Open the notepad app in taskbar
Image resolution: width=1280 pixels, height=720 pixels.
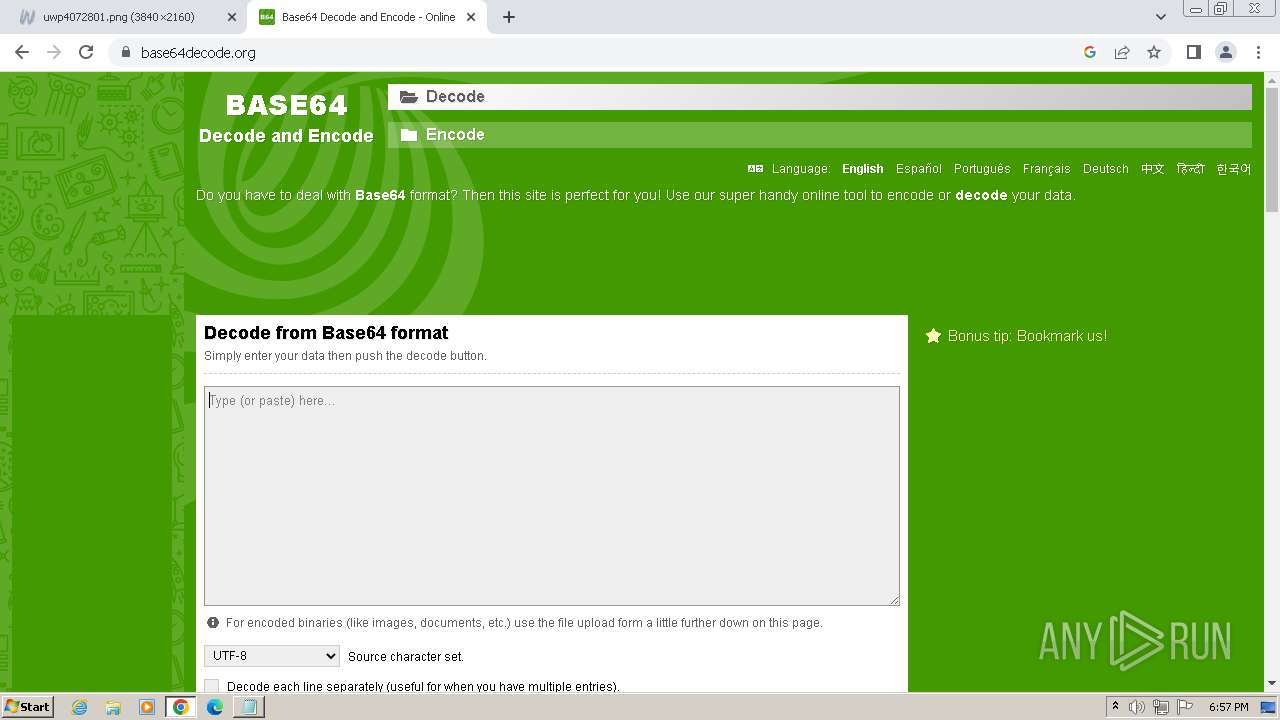click(249, 707)
